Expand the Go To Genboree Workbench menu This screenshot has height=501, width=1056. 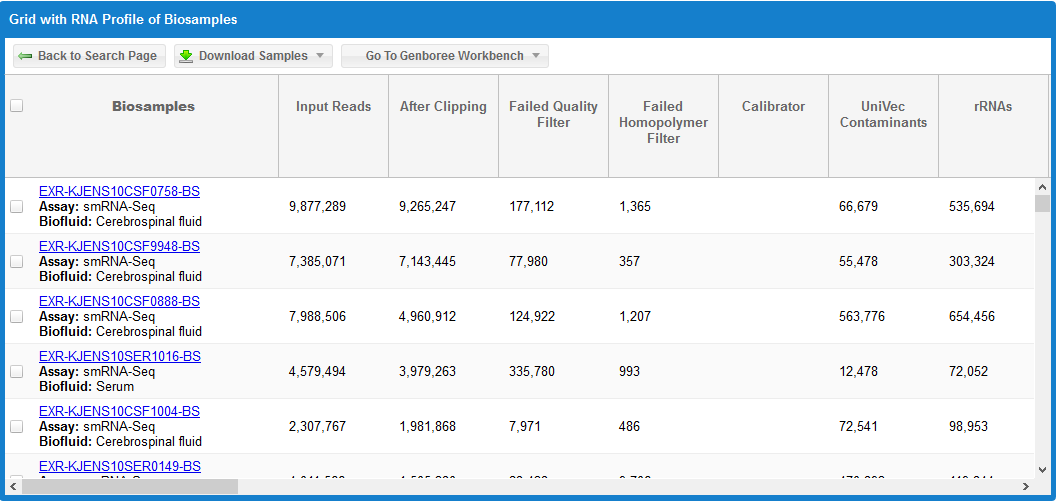pos(536,56)
